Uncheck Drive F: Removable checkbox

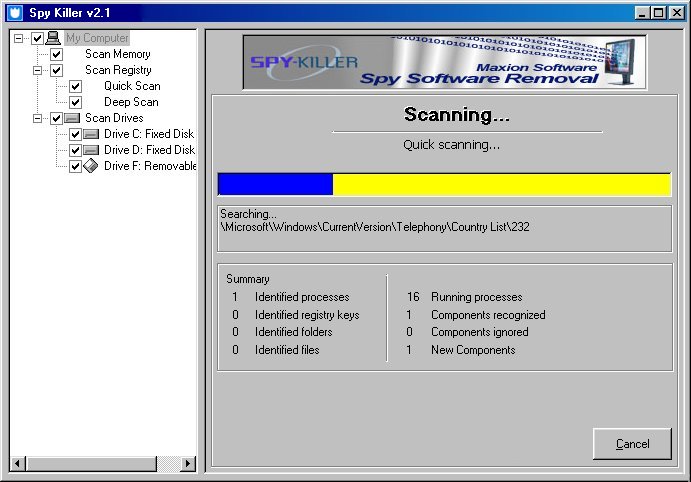click(75, 166)
